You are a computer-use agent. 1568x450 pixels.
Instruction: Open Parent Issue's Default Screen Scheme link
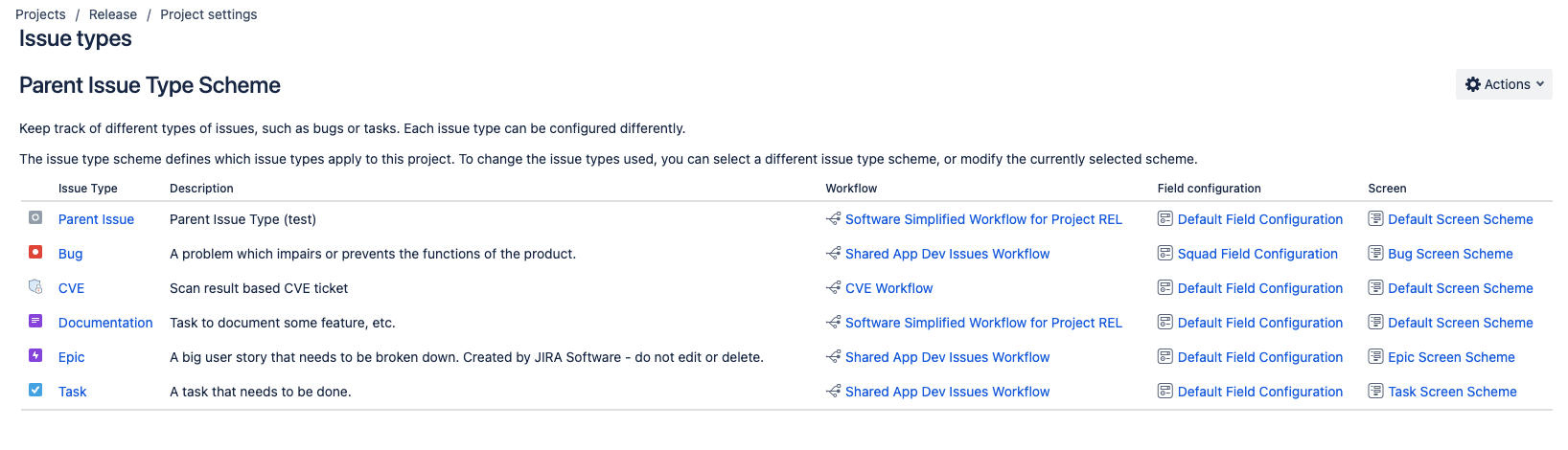pyautogui.click(x=1461, y=219)
